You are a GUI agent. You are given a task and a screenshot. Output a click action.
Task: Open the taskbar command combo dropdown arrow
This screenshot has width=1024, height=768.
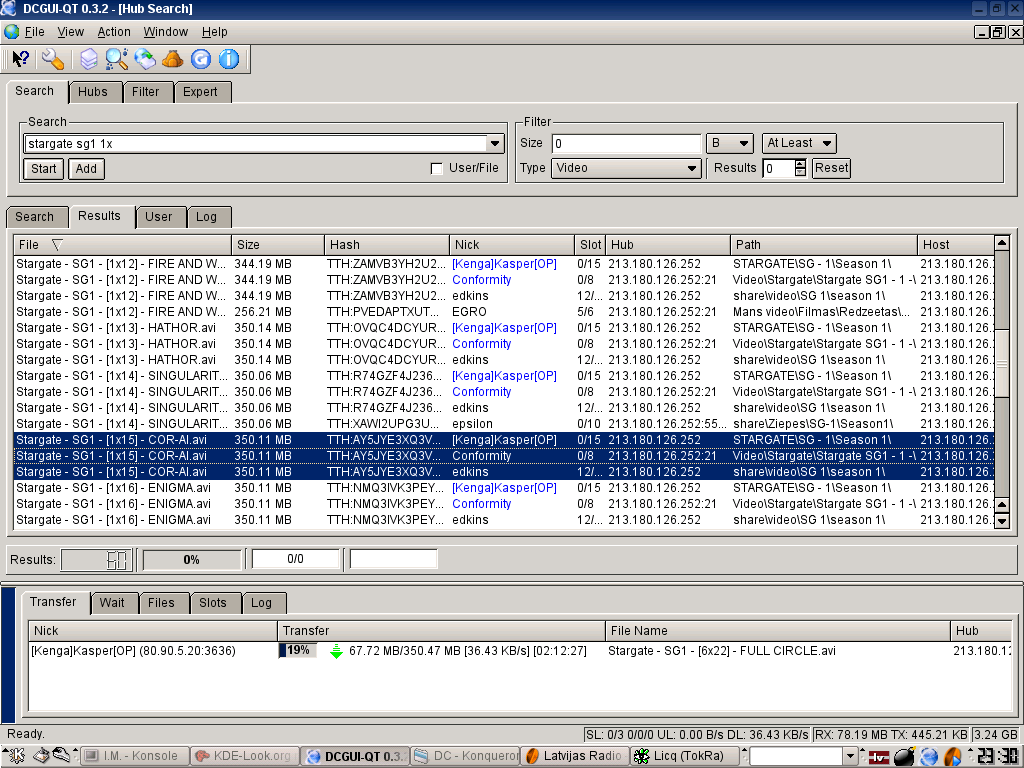pos(849,756)
